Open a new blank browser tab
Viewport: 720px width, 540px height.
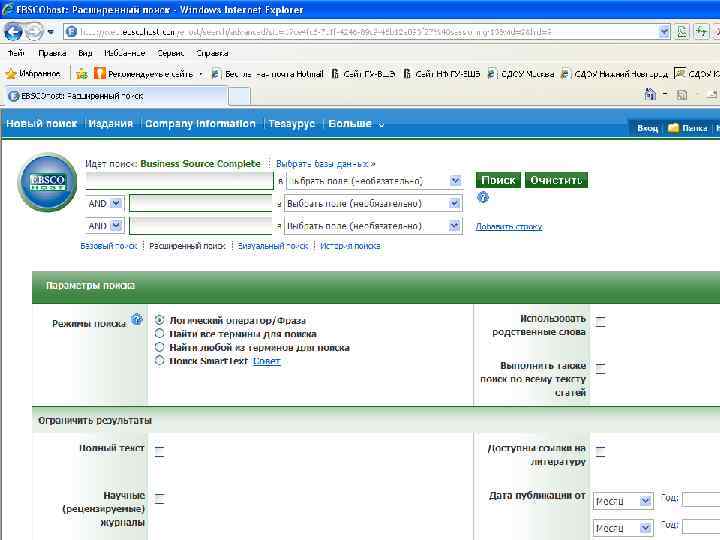click(x=239, y=96)
